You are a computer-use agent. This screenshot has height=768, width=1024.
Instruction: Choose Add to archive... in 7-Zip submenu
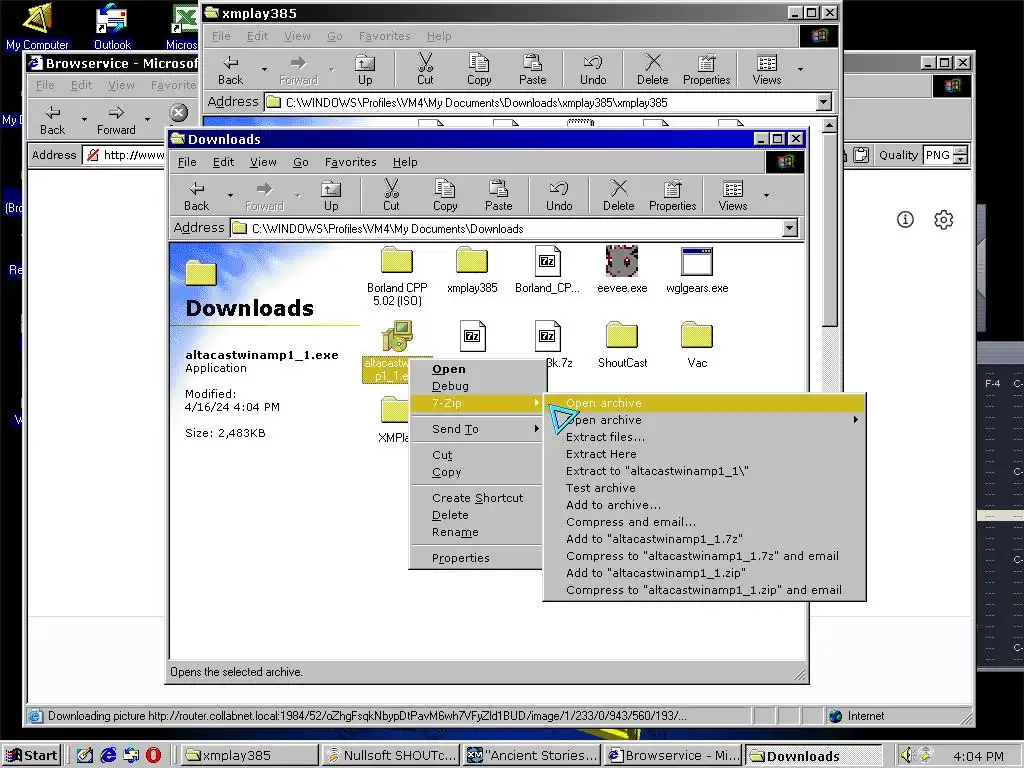(x=705, y=505)
